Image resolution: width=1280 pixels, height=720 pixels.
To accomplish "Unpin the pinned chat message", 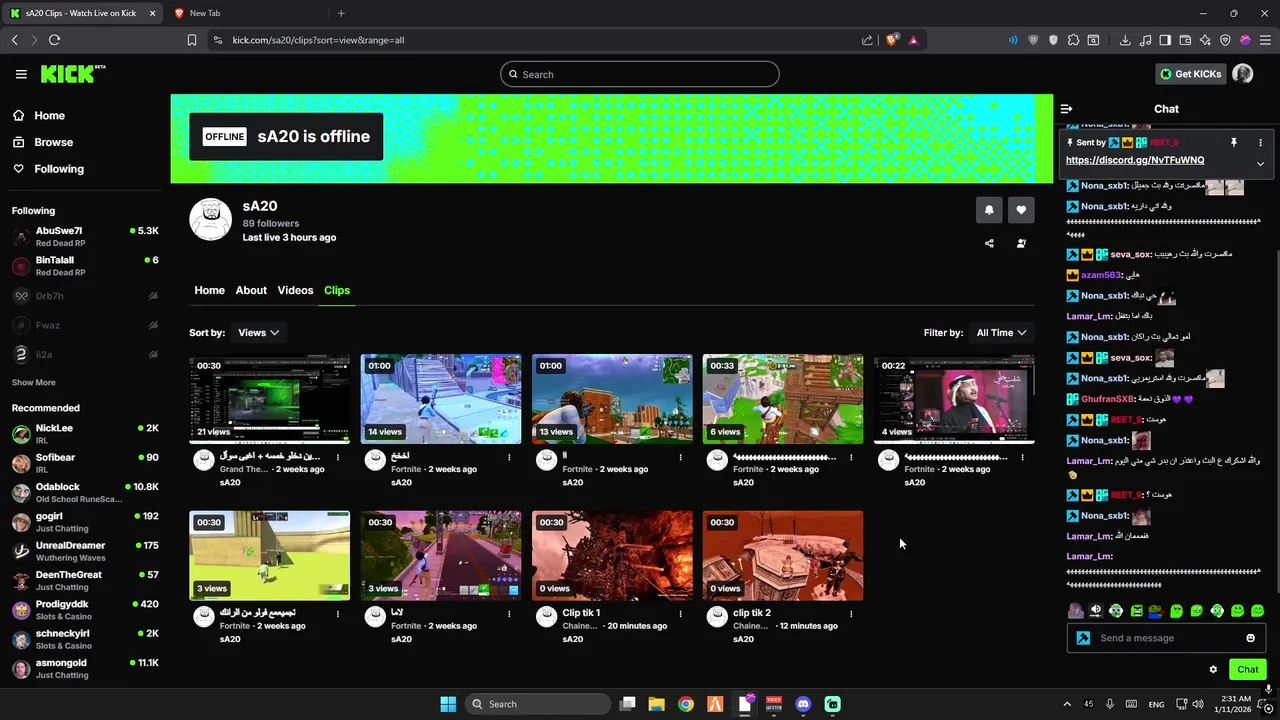I will (1234, 143).
